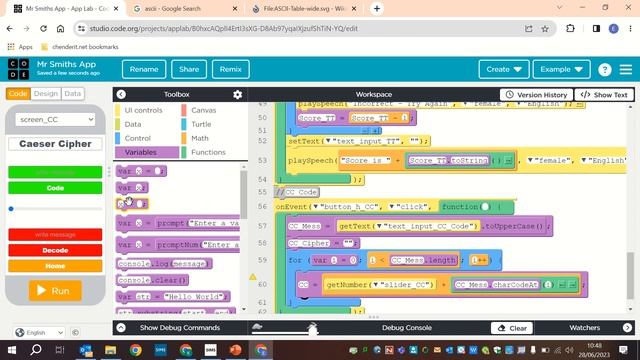Expand the Watchers panel arrow
Image resolution: width=640 pixels, height=360 pixels.
pos(627,328)
